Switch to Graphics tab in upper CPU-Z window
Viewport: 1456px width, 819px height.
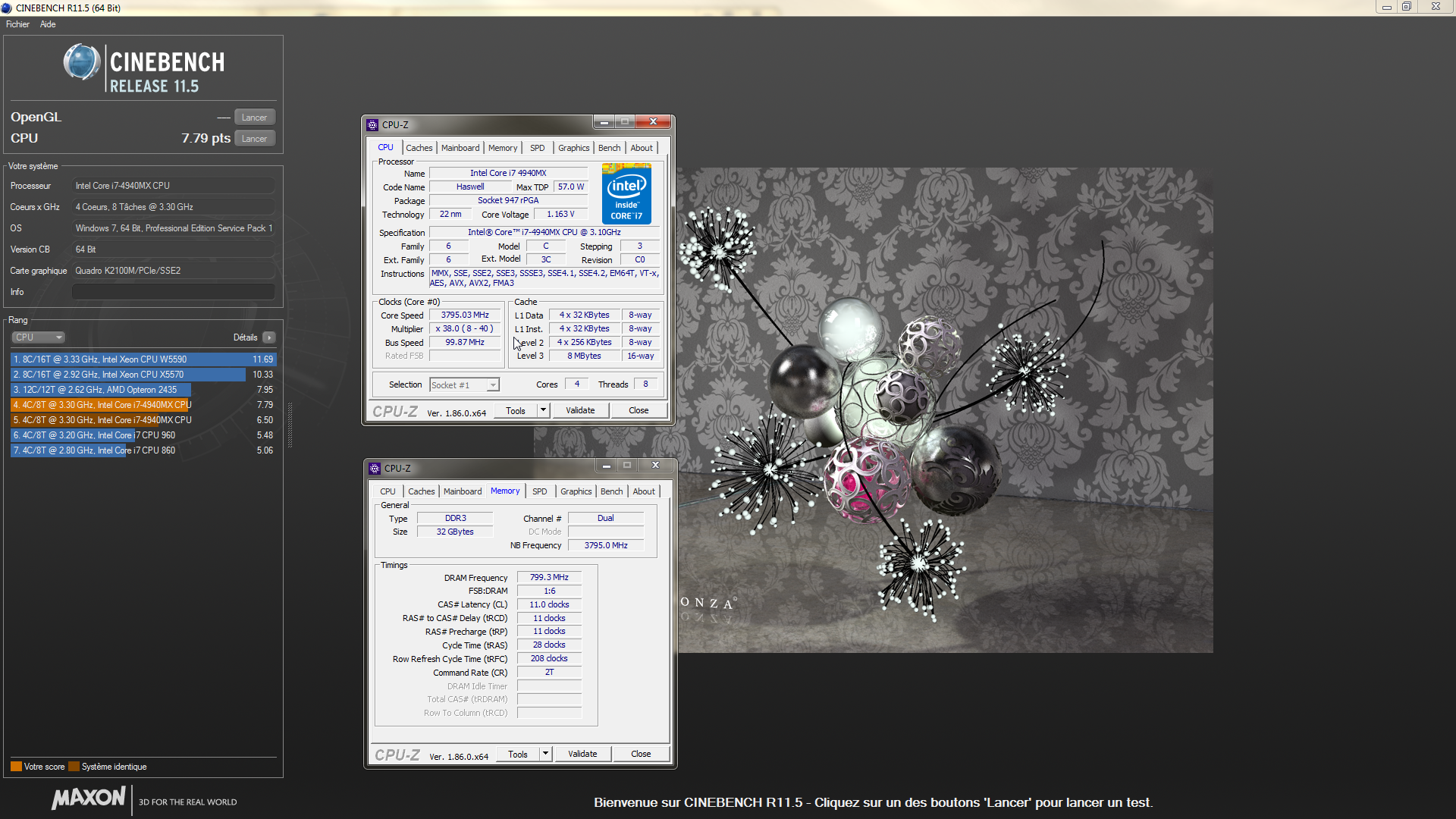(x=574, y=148)
